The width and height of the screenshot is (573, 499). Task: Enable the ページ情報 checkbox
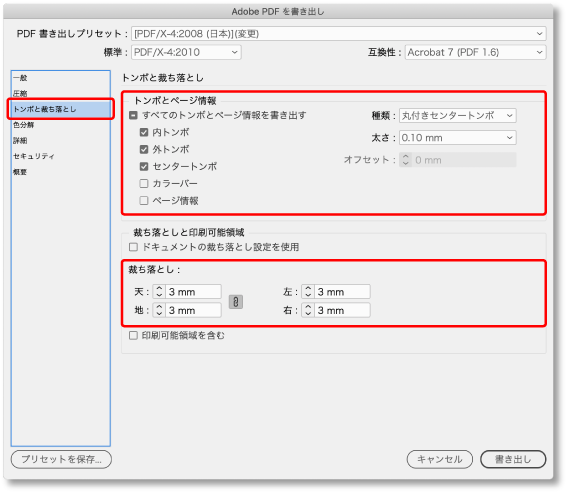(x=144, y=201)
